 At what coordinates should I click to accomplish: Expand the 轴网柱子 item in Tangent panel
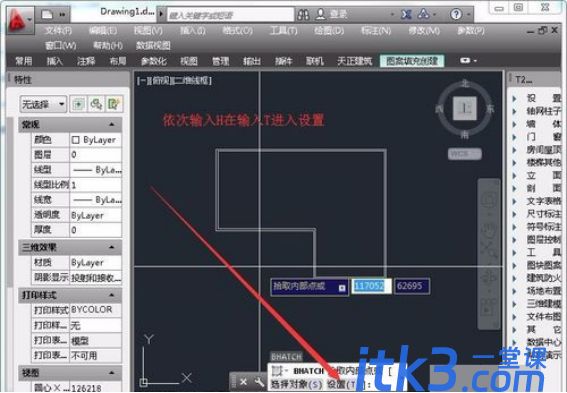pyautogui.click(x=514, y=111)
